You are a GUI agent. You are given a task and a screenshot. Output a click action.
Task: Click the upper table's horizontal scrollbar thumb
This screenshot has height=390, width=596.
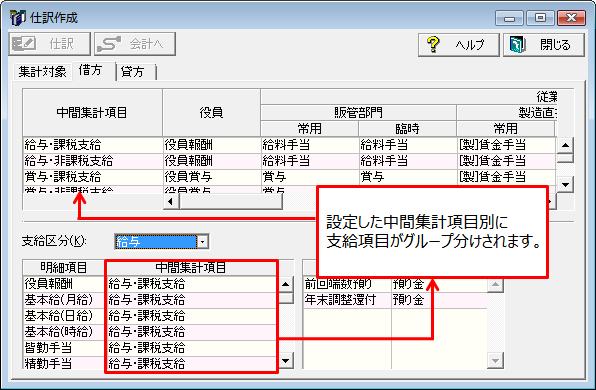(x=231, y=201)
